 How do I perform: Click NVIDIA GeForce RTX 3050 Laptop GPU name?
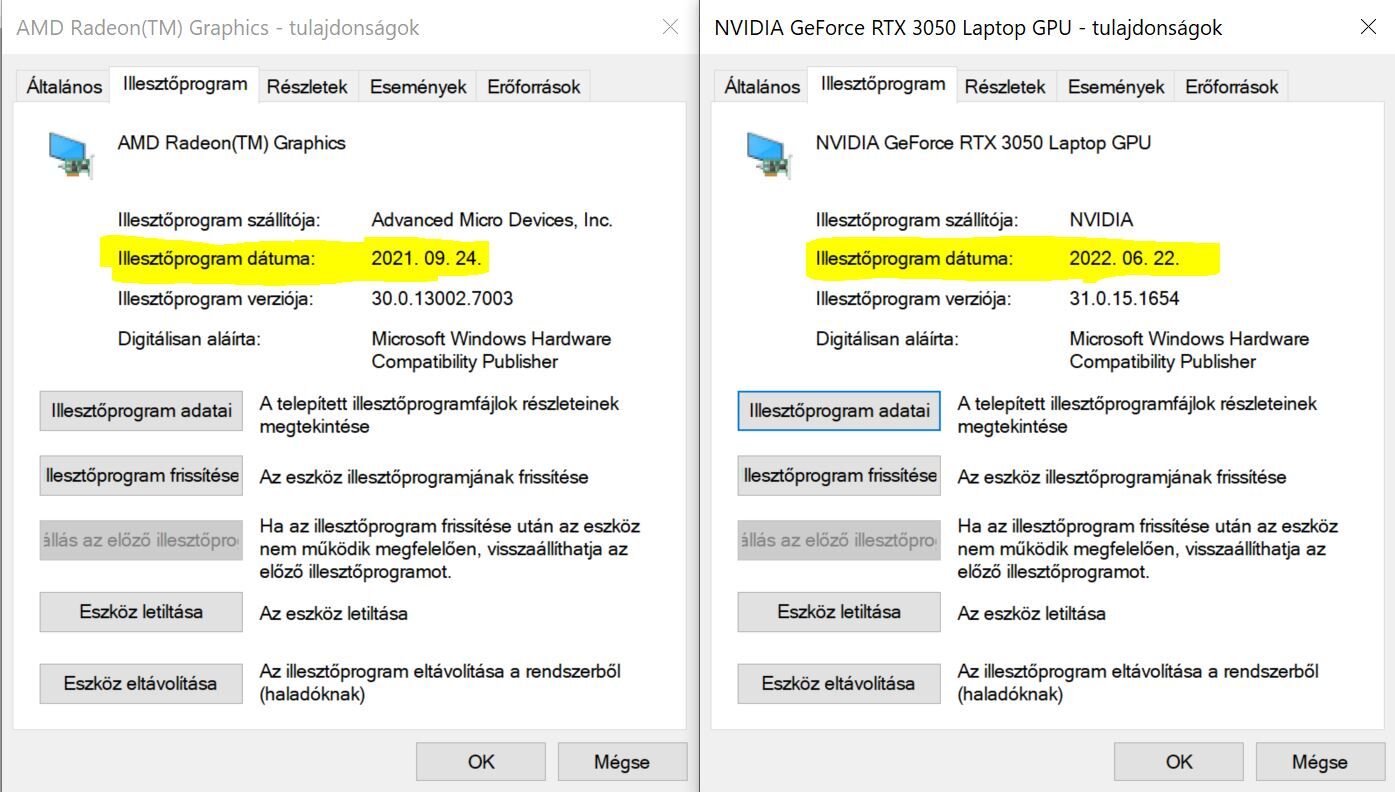[983, 143]
